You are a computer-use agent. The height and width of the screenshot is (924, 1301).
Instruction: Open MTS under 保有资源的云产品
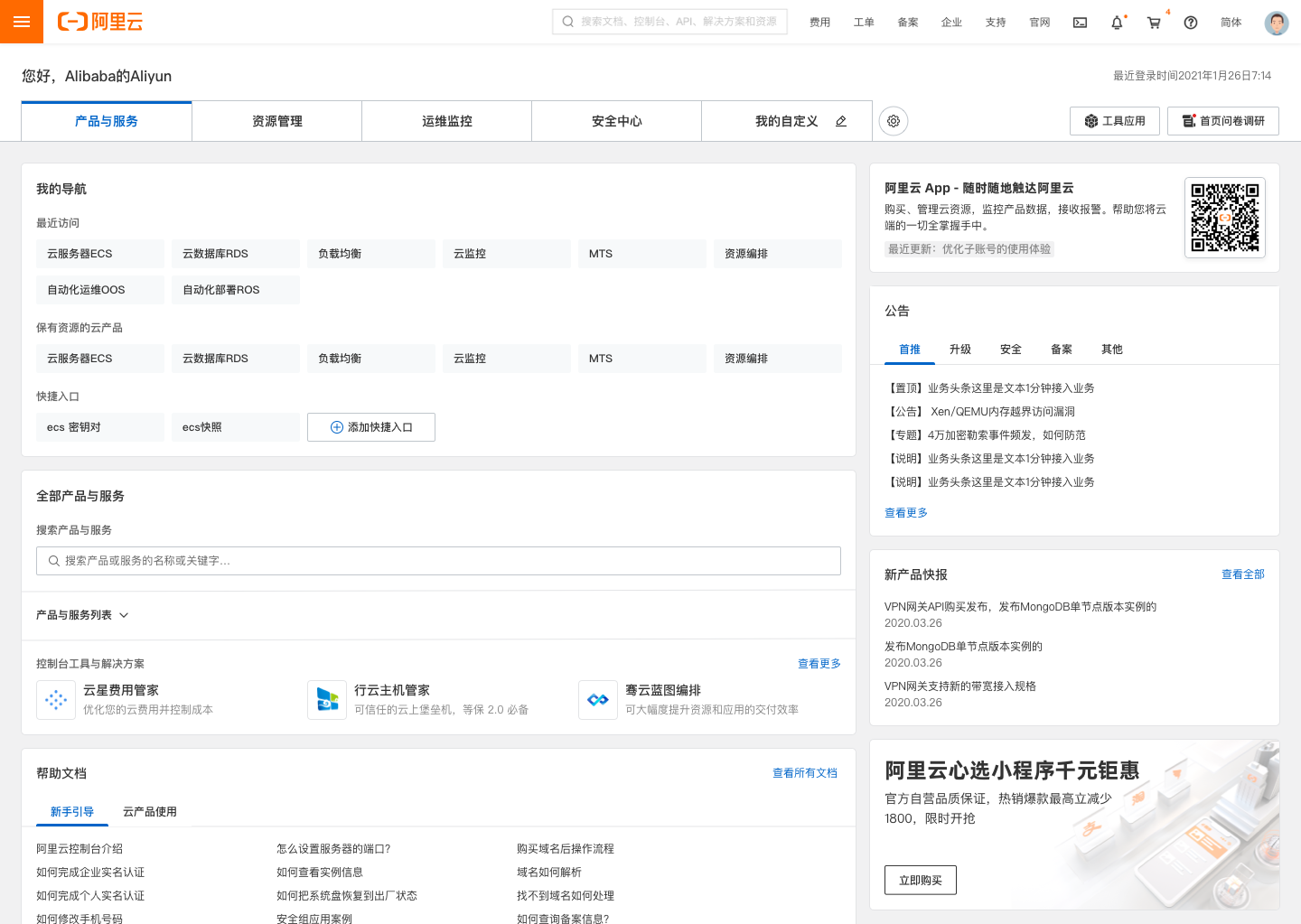[642, 359]
